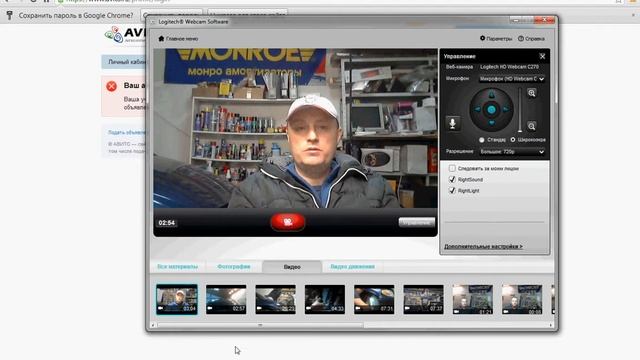Image resolution: width=640 pixels, height=360 pixels.
Task: Select the video thumbnail lasting 03:04
Action: 177,299
